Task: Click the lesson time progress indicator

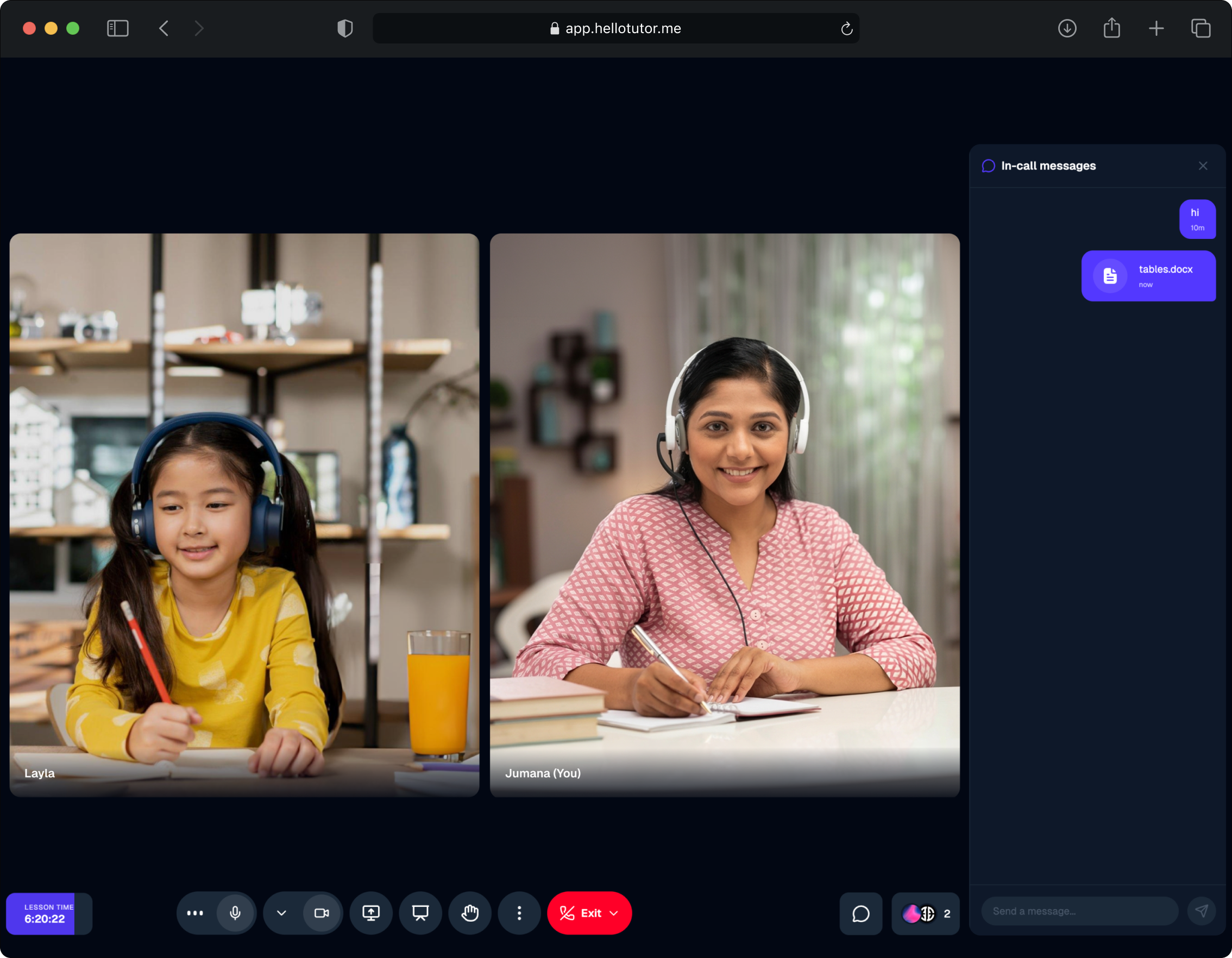Action: coord(48,913)
